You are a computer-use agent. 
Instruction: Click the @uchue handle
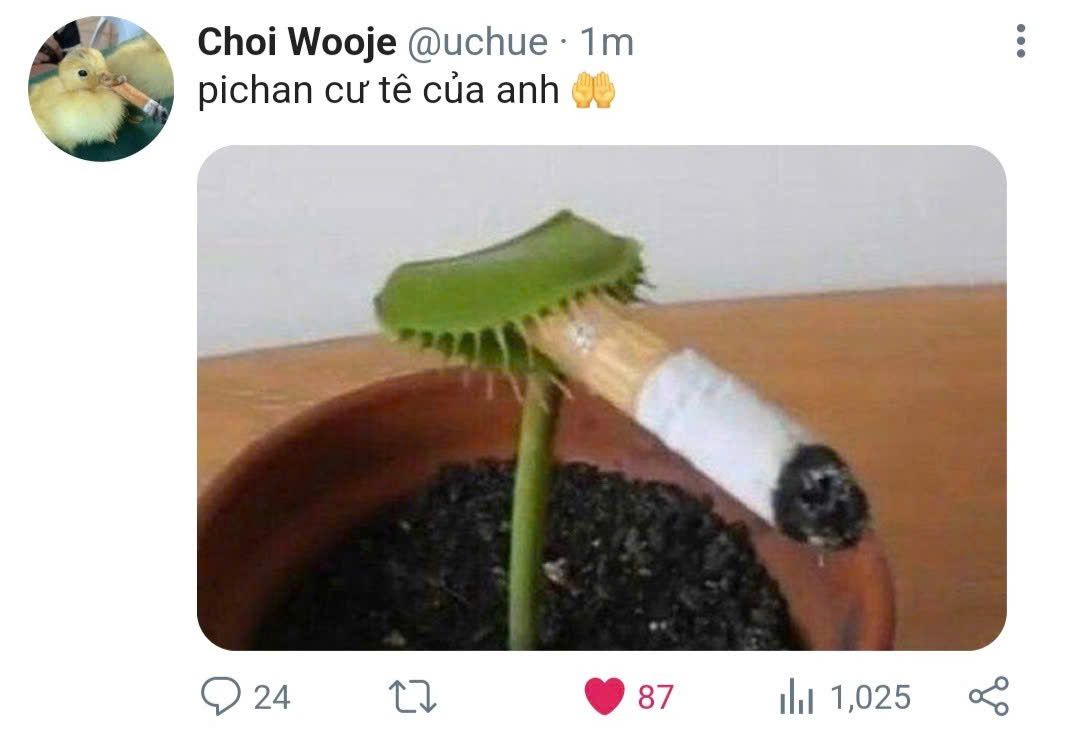click(x=477, y=42)
